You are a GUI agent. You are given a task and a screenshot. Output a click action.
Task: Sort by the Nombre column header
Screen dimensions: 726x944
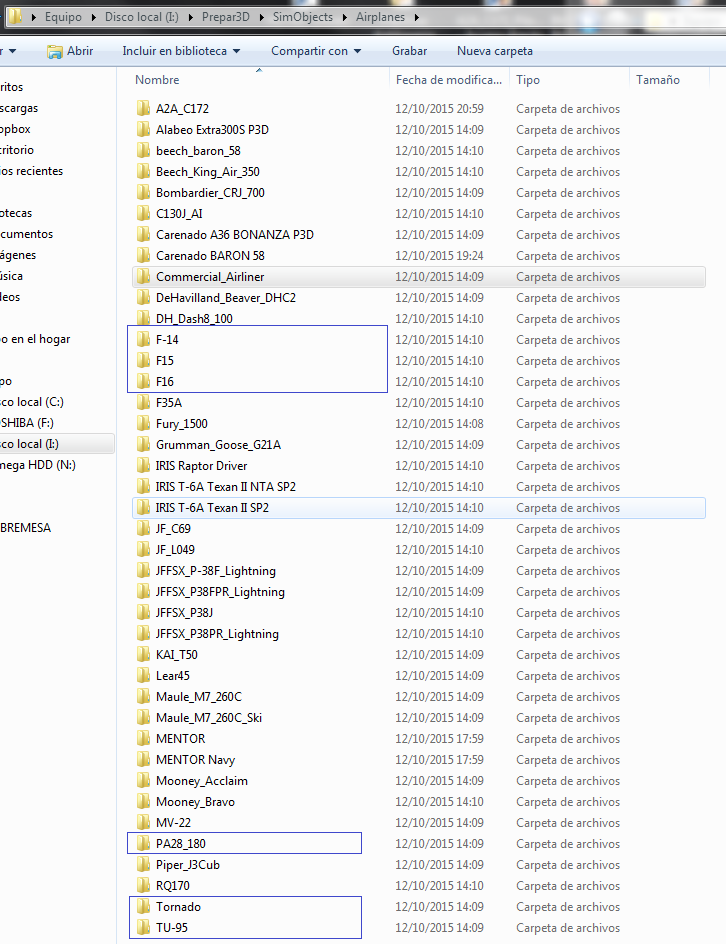point(158,80)
